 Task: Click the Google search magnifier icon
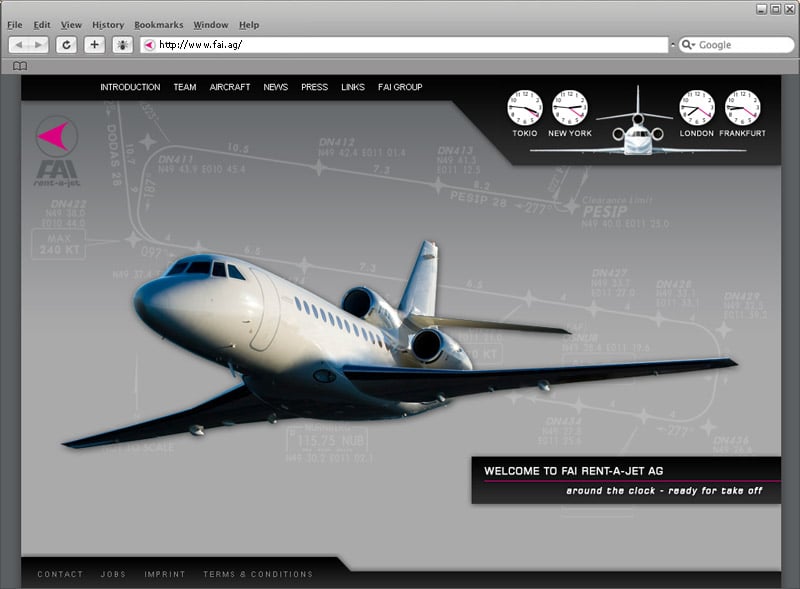[686, 45]
